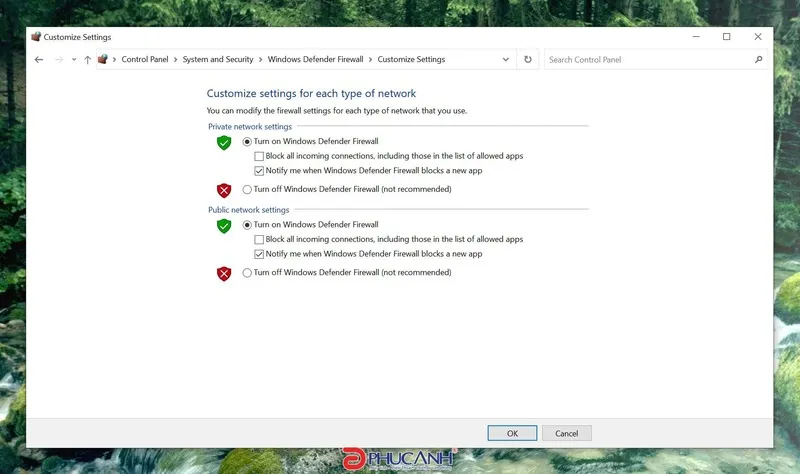Discard changes with the Cancel button

[567, 433]
